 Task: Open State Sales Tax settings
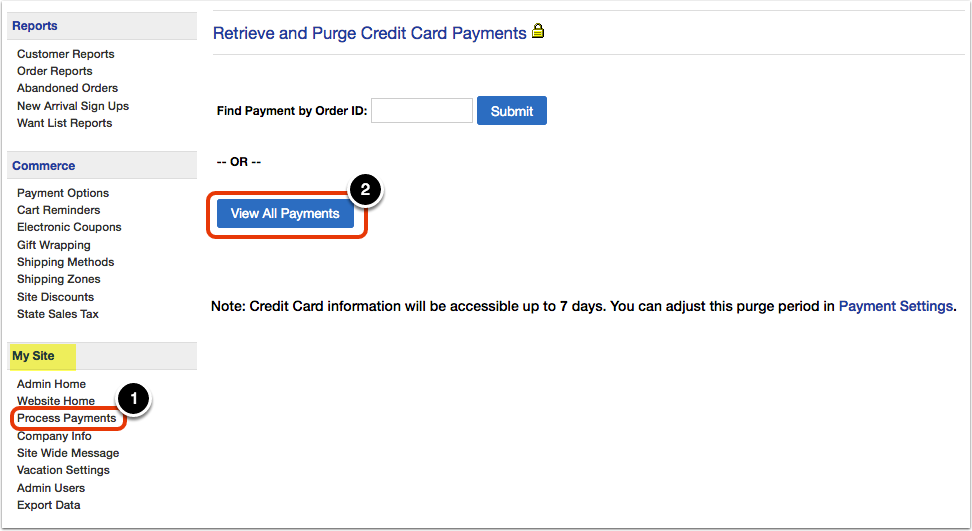coord(58,314)
